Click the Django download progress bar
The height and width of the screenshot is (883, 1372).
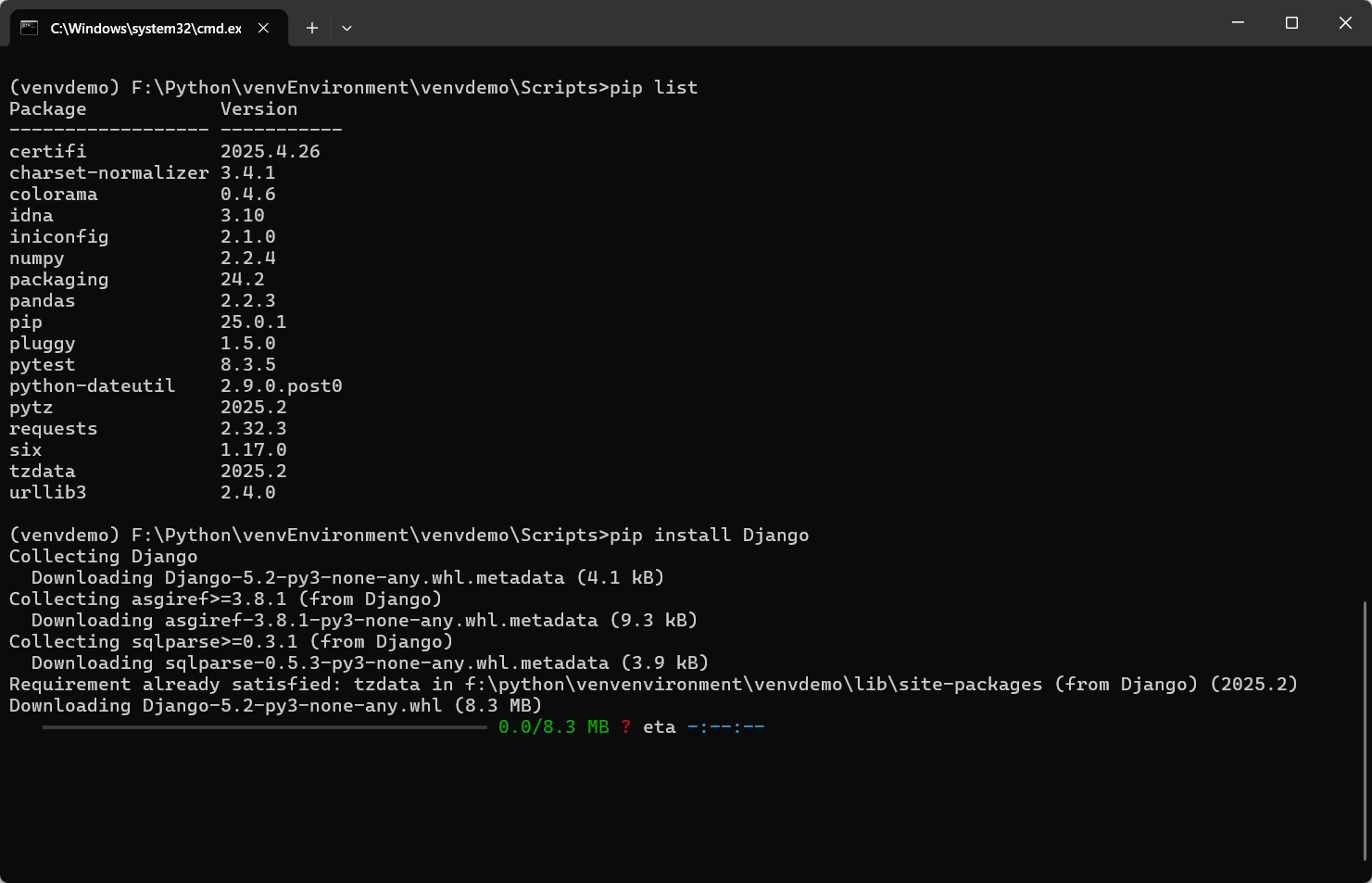[264, 727]
